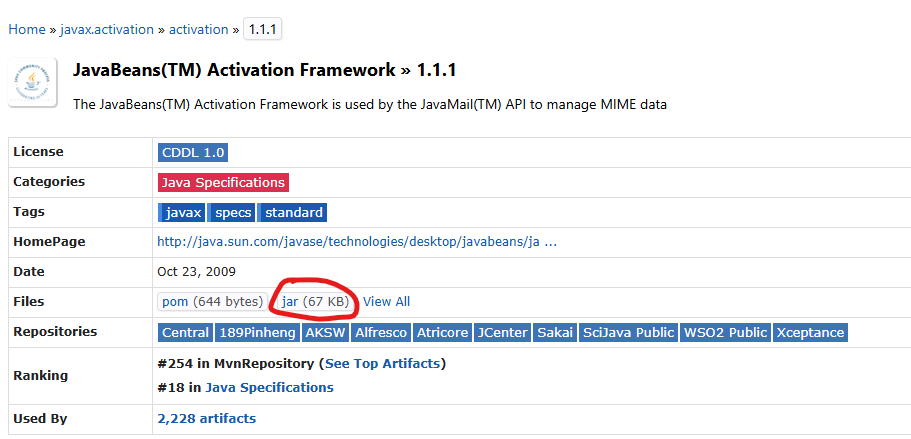911x439 pixels.
Task: Open the Xceptance repository tag
Action: point(810,333)
